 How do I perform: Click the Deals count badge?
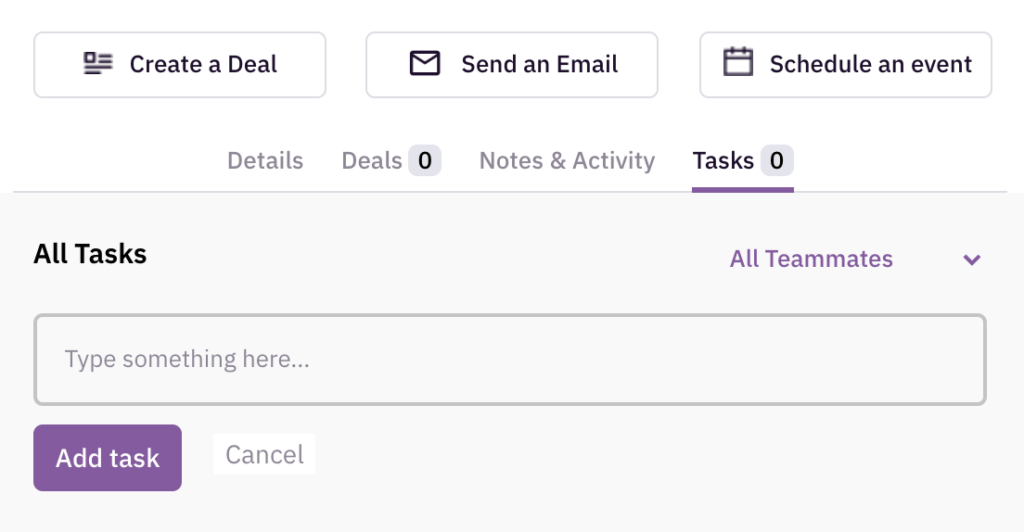[424, 161]
